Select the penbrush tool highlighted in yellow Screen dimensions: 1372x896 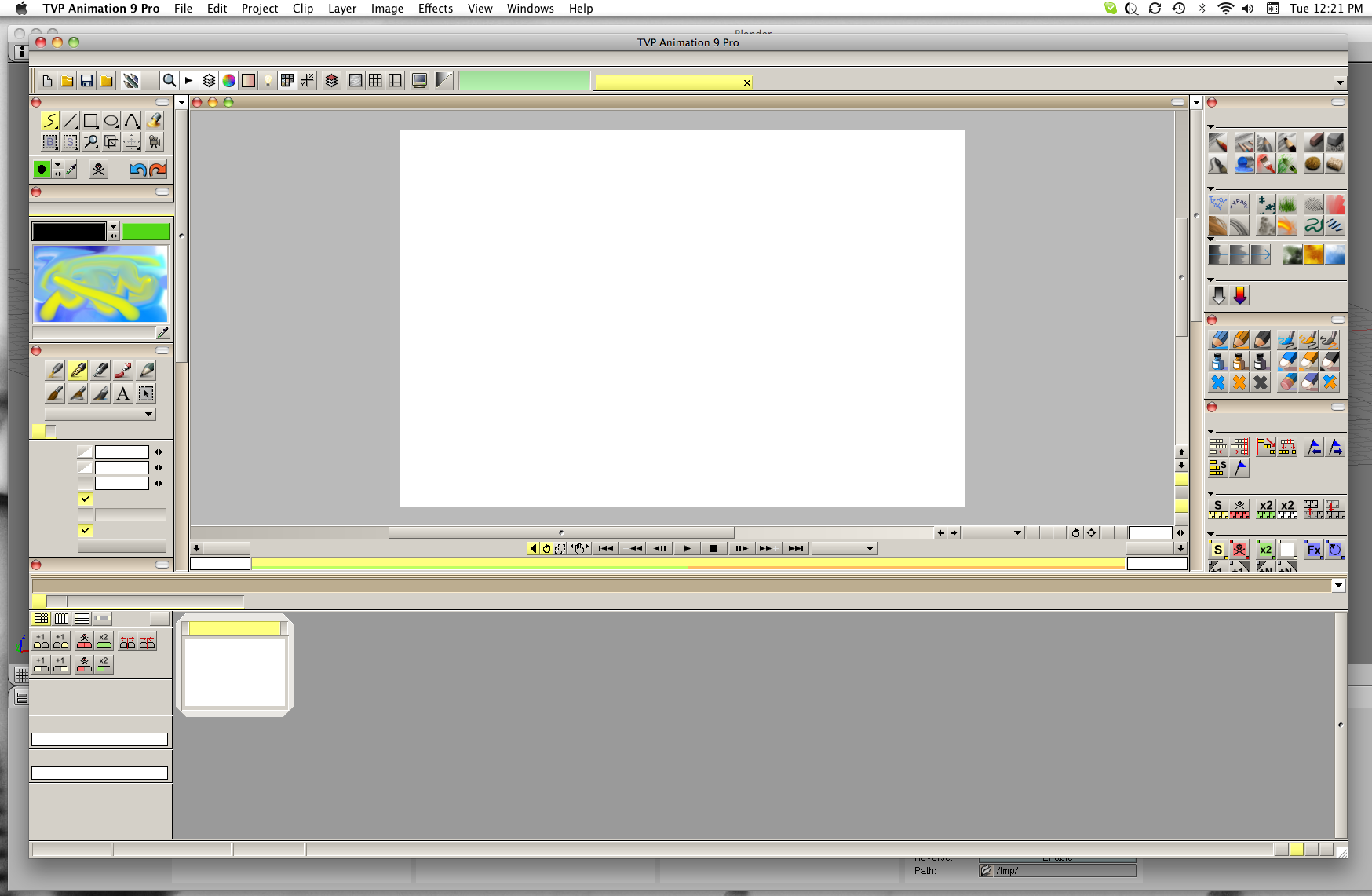coord(78,370)
